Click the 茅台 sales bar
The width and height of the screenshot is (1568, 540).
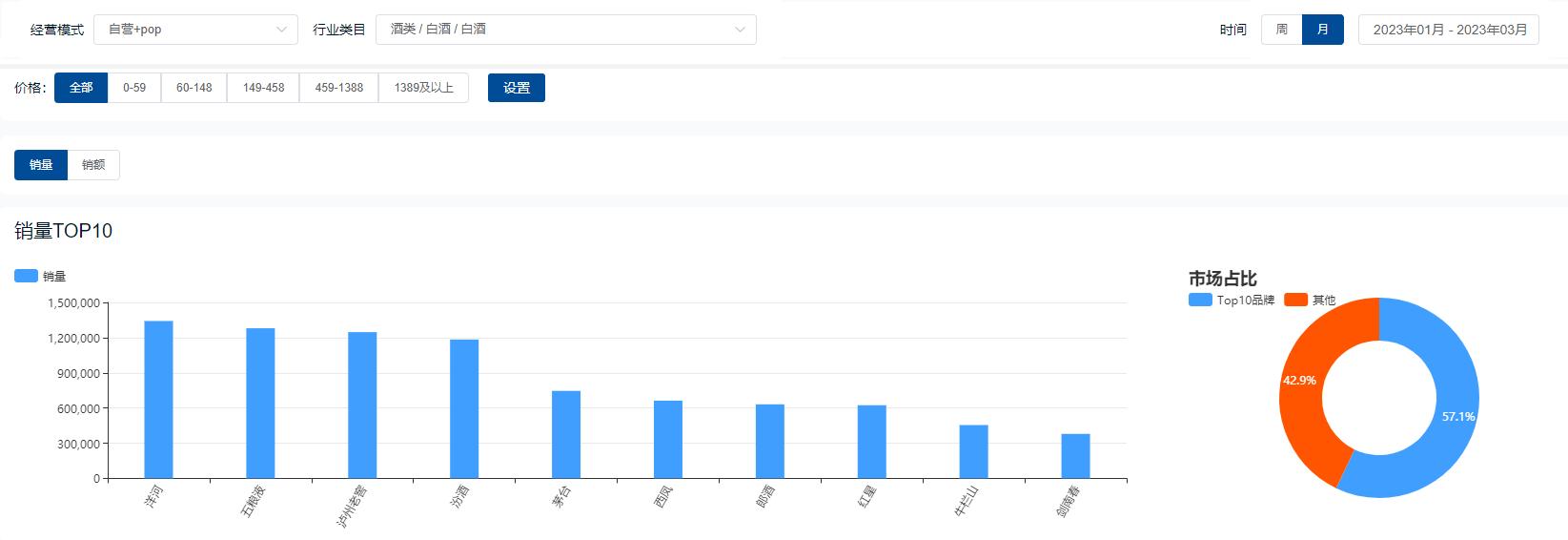[x=566, y=434]
